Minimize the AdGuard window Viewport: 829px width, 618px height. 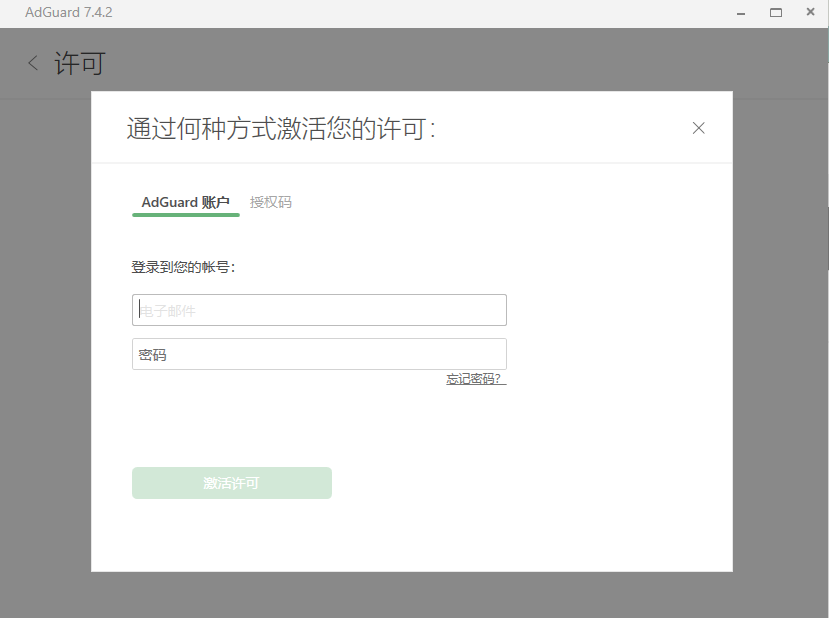point(741,13)
